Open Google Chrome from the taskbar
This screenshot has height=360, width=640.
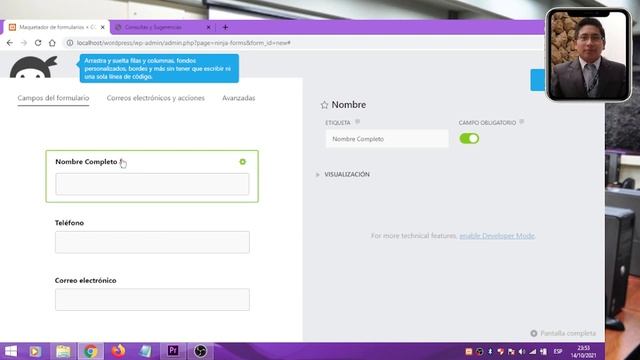tap(91, 351)
